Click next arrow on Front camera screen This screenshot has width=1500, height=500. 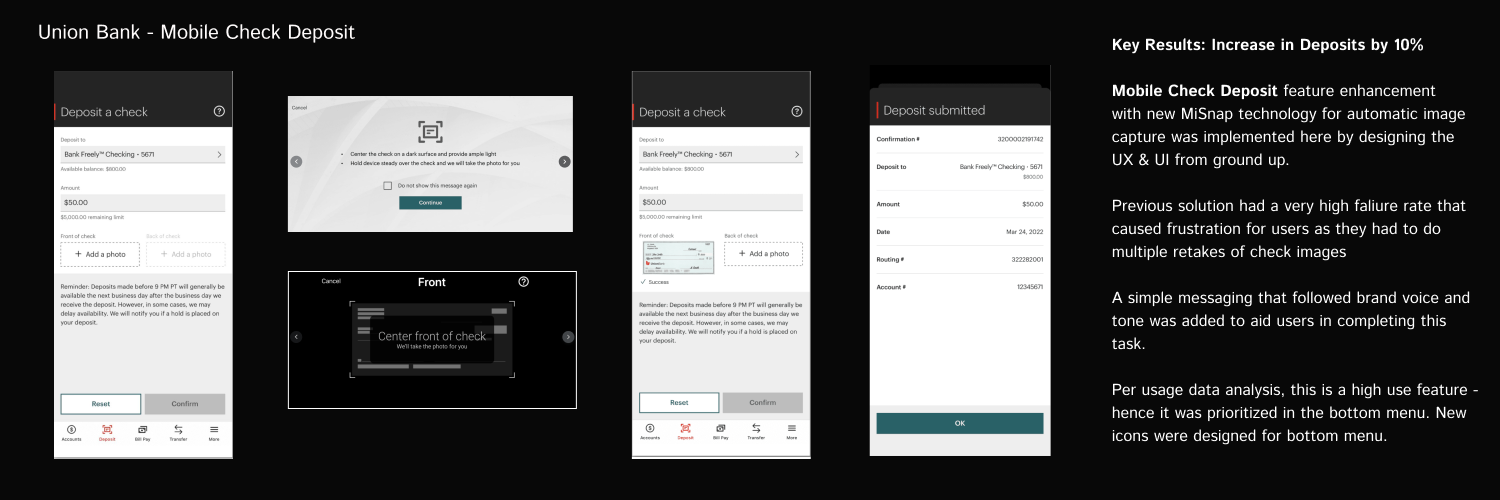click(x=568, y=337)
